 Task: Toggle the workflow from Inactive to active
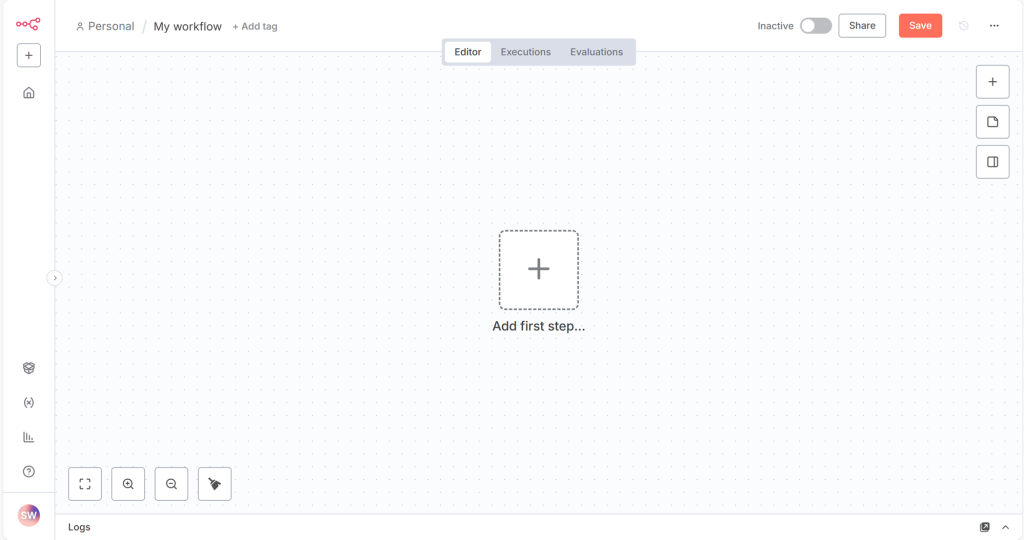tap(815, 26)
